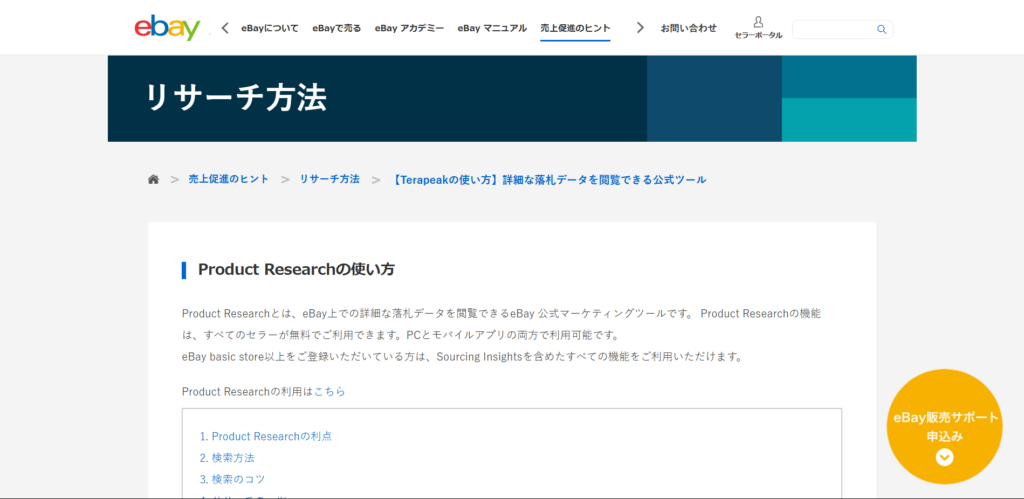1024x499 pixels.
Task: Open the セラーポータル user icon
Action: click(758, 28)
